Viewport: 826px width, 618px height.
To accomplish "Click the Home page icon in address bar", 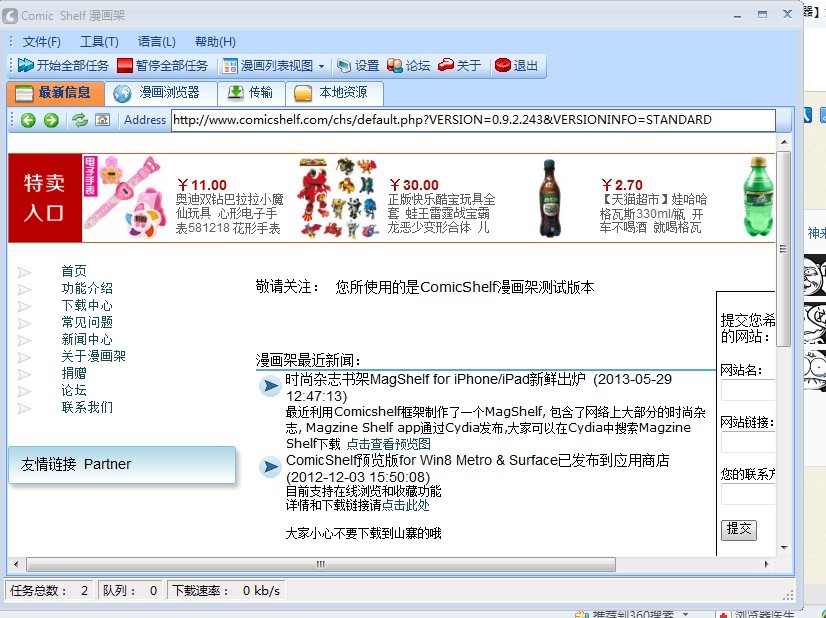I will pyautogui.click(x=102, y=120).
